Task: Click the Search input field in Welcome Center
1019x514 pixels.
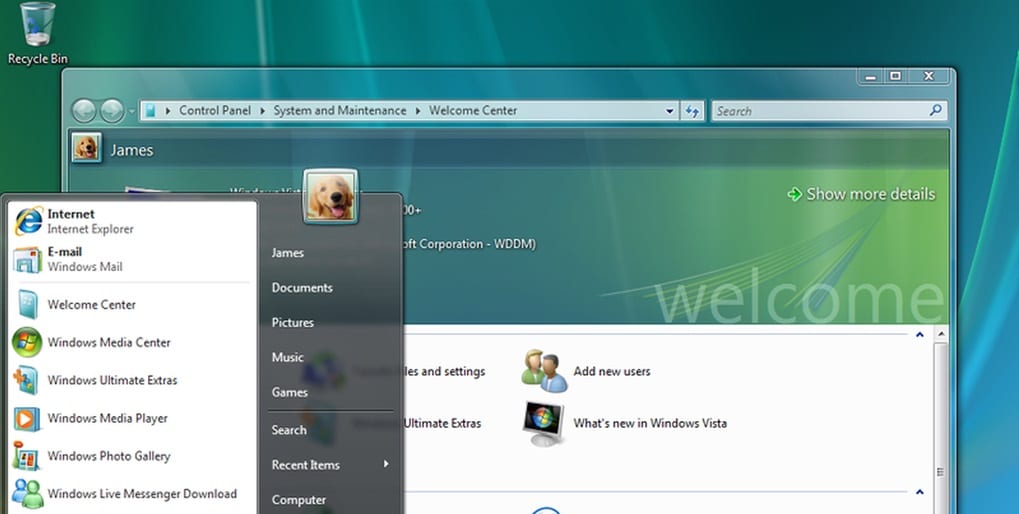Action: [829, 111]
